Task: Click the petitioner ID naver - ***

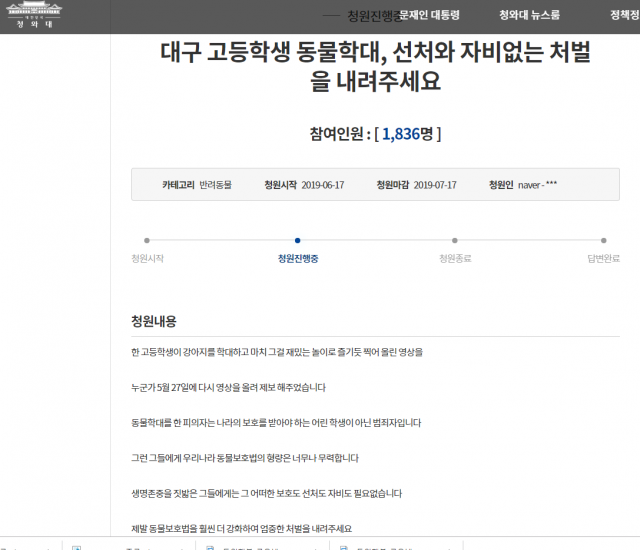Action: (538, 185)
